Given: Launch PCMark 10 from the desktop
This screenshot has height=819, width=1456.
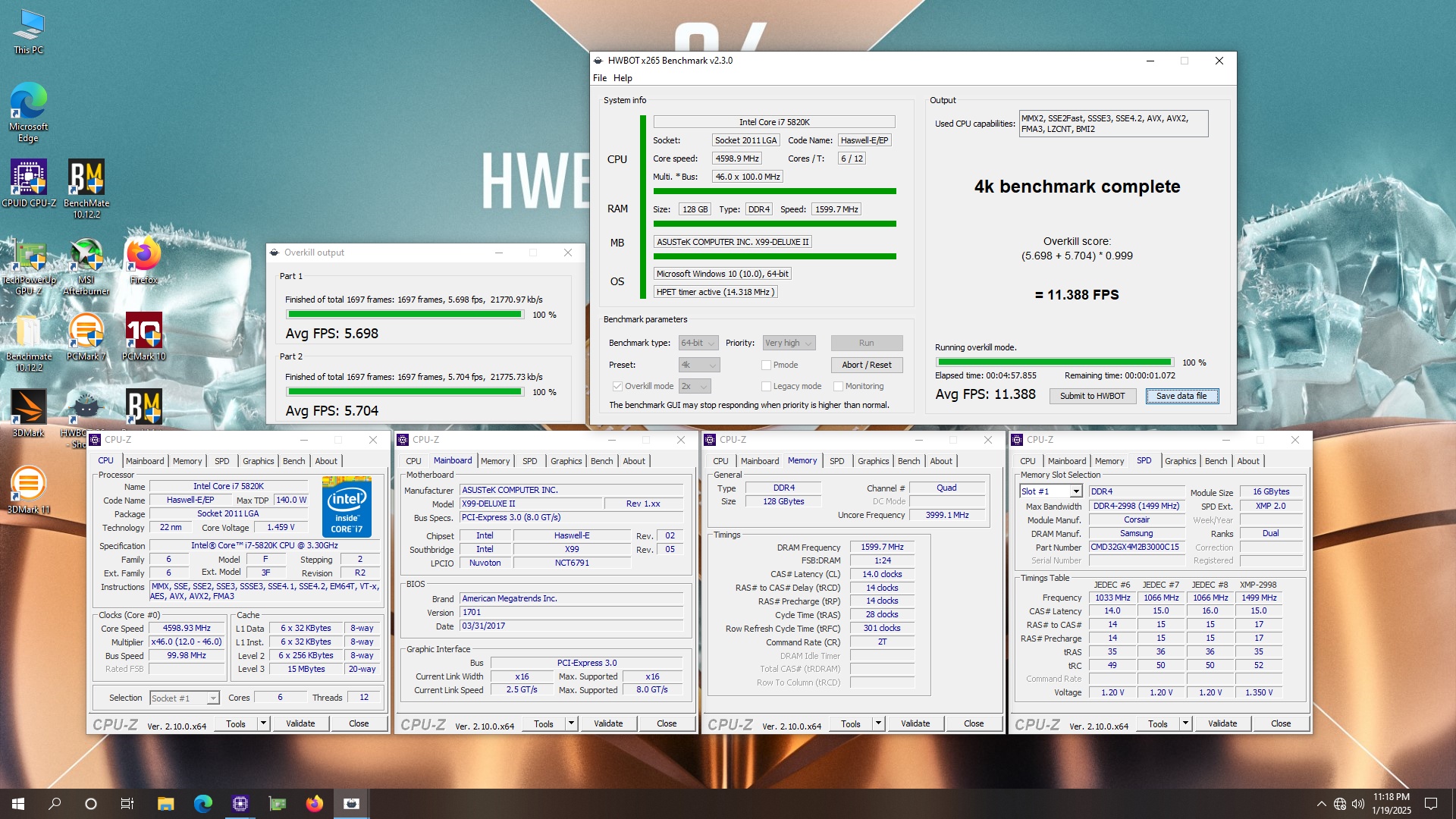Looking at the screenshot, I should 143,337.
